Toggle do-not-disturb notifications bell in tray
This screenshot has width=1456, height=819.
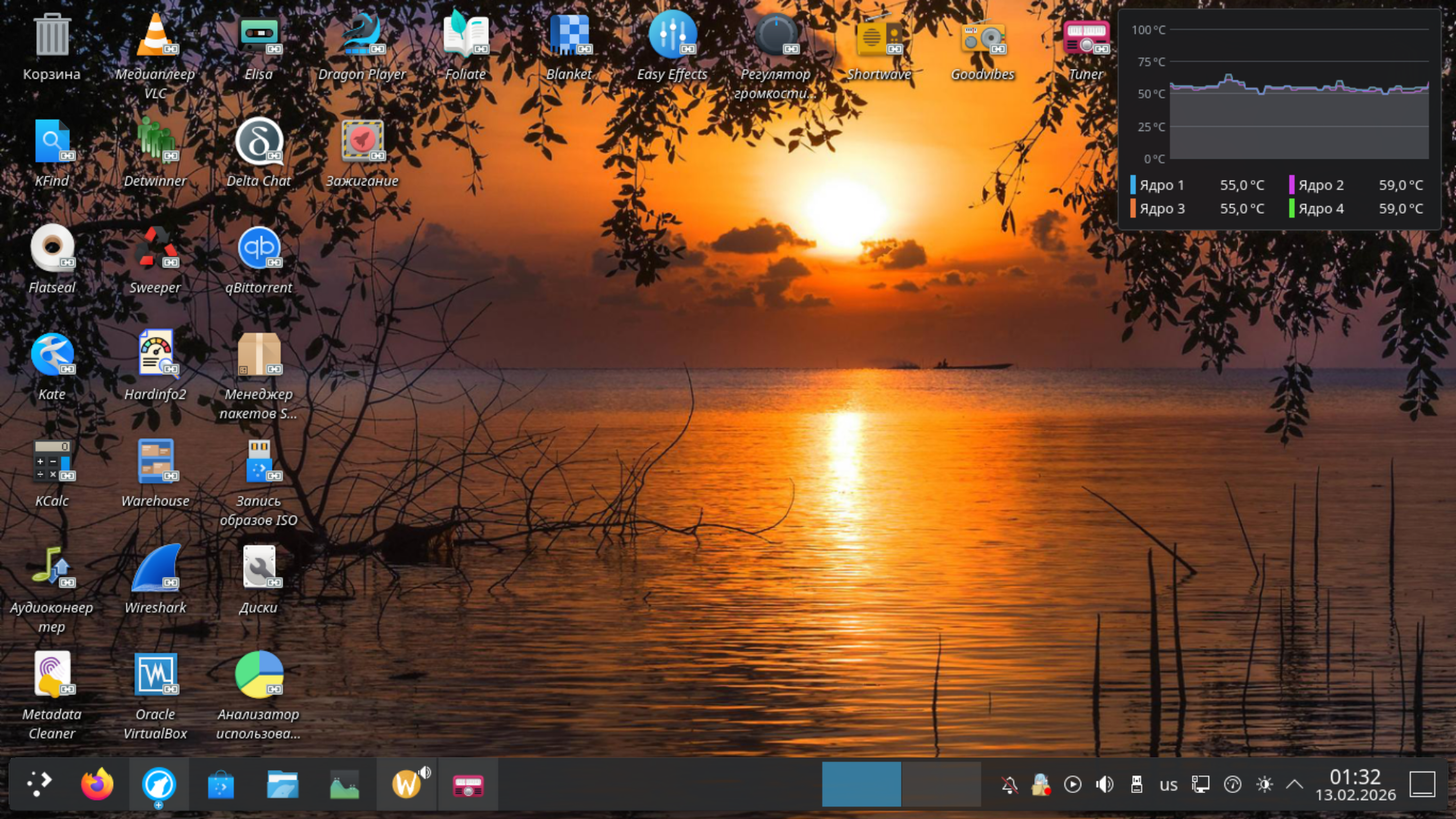pos(1009,784)
